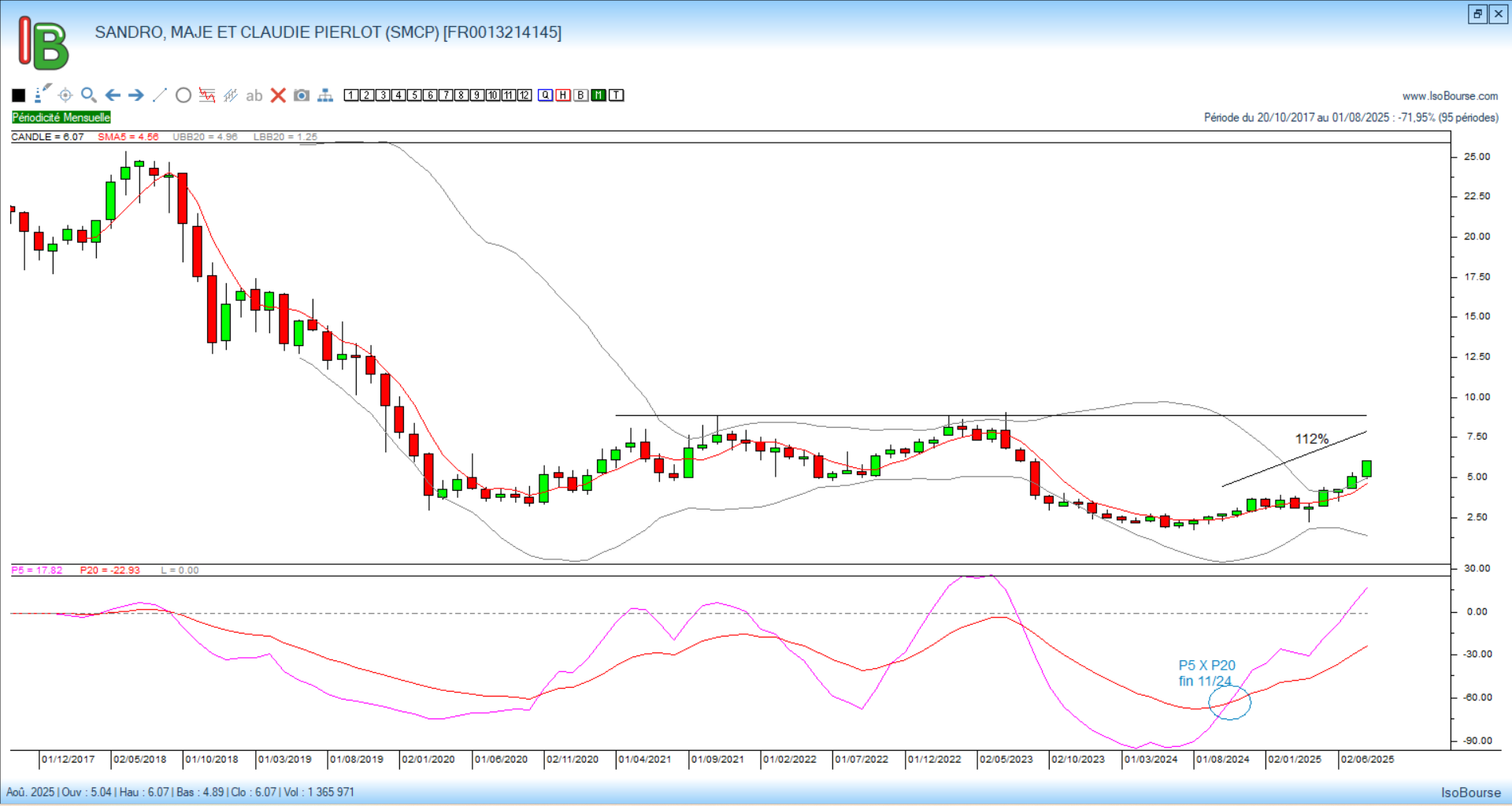The image size is (1512, 806).
Task: Select numbered preset 8
Action: pos(461,95)
